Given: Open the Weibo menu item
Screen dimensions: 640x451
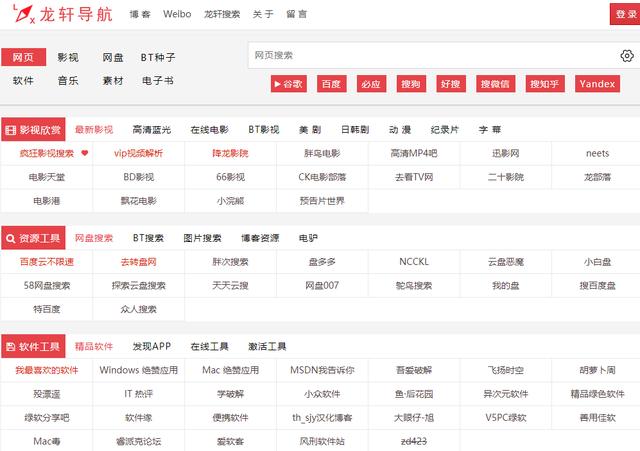Looking at the screenshot, I should pyautogui.click(x=177, y=14).
